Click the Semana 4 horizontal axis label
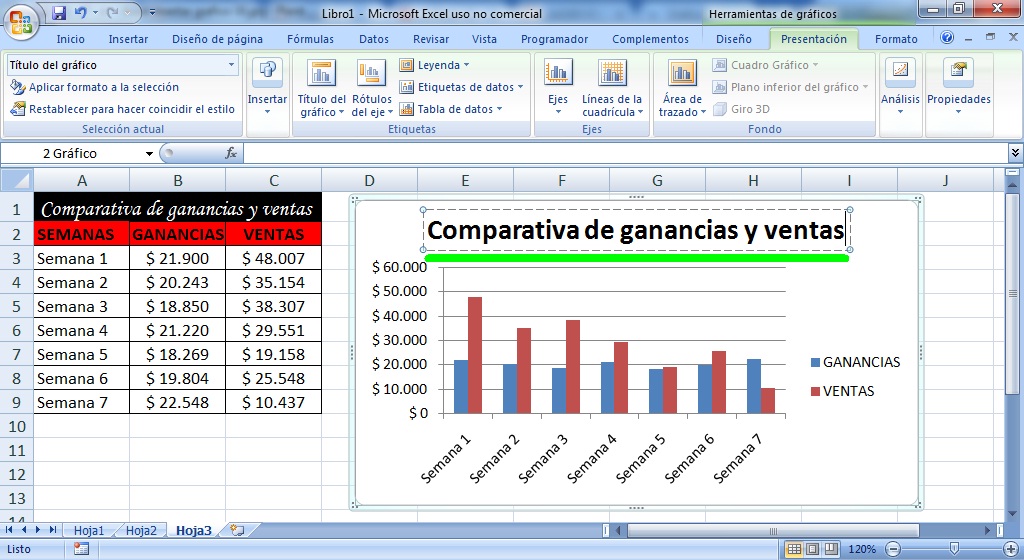Viewport: 1024px width, 560px height. click(x=591, y=458)
